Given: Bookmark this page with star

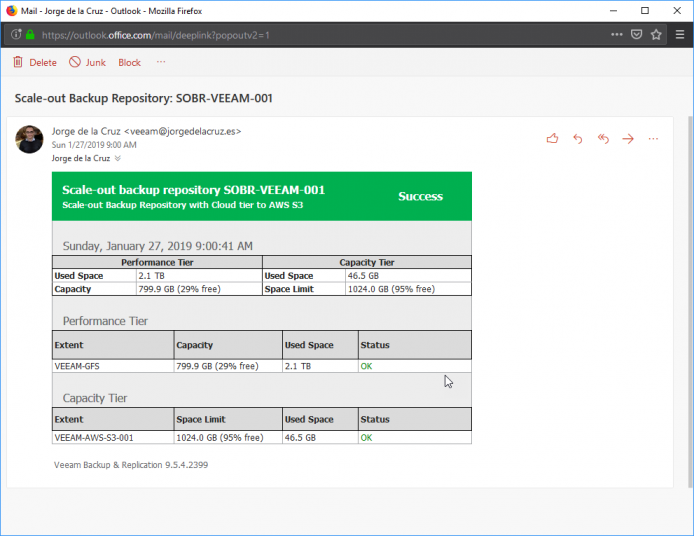Looking at the screenshot, I should 656,35.
